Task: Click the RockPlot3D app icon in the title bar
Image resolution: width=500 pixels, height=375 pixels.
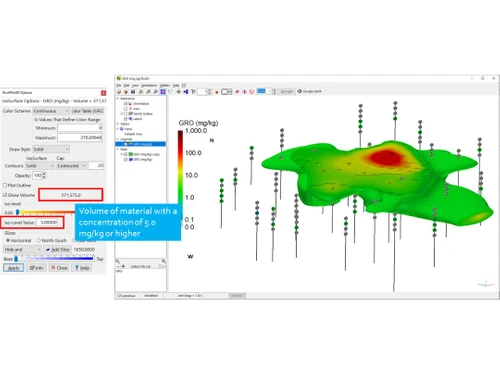Action: tap(118, 78)
